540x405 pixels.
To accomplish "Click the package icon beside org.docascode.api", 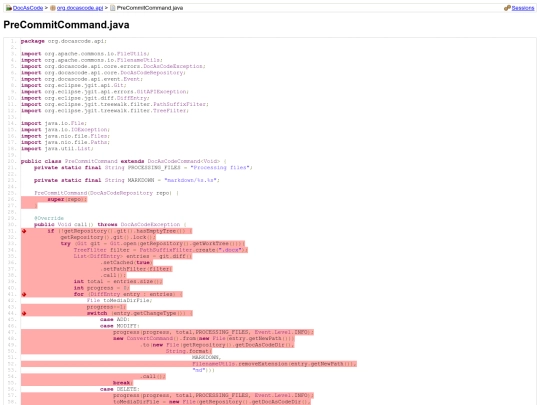I will [x=53, y=8].
